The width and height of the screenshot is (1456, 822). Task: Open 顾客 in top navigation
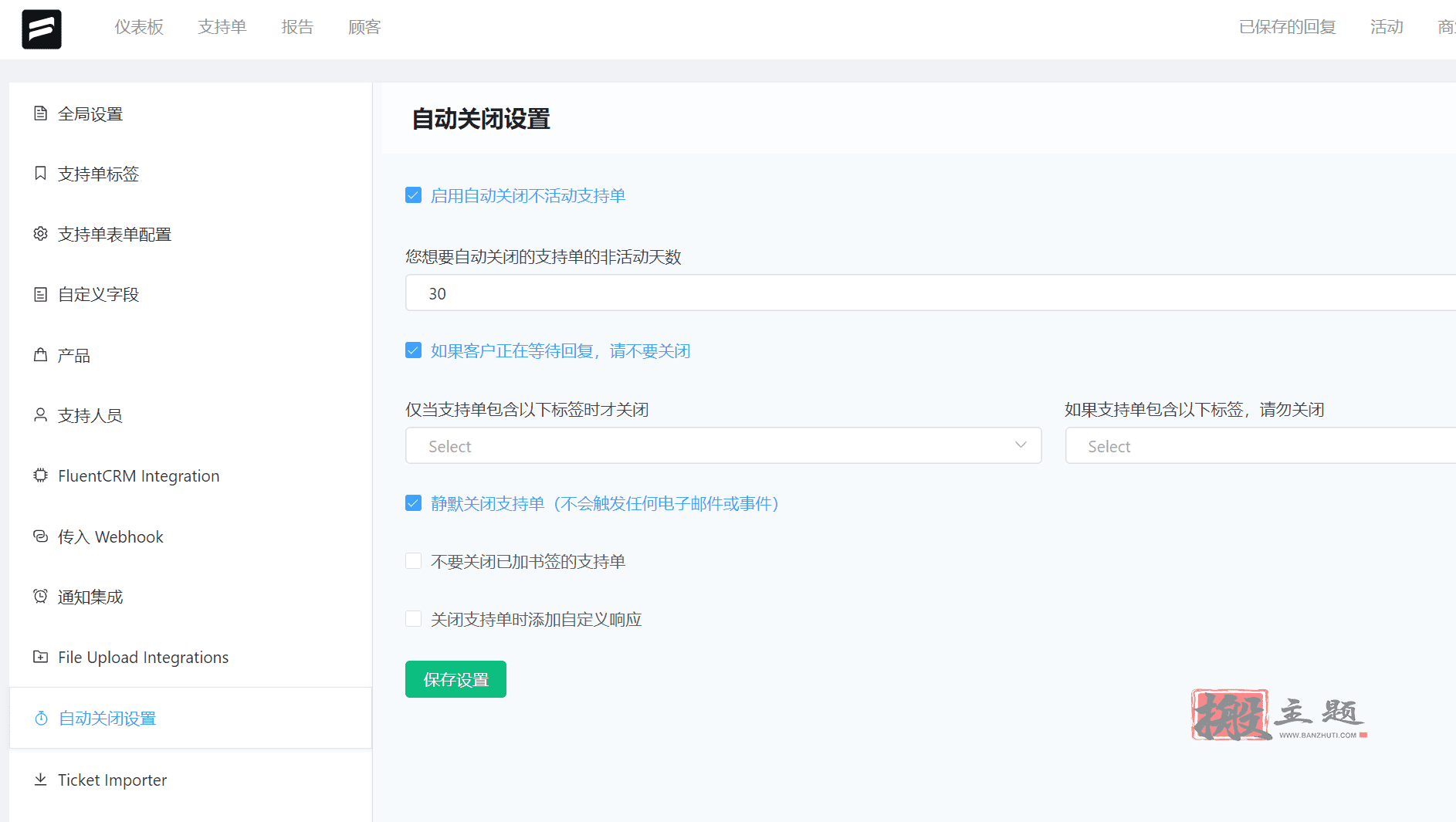pos(364,27)
